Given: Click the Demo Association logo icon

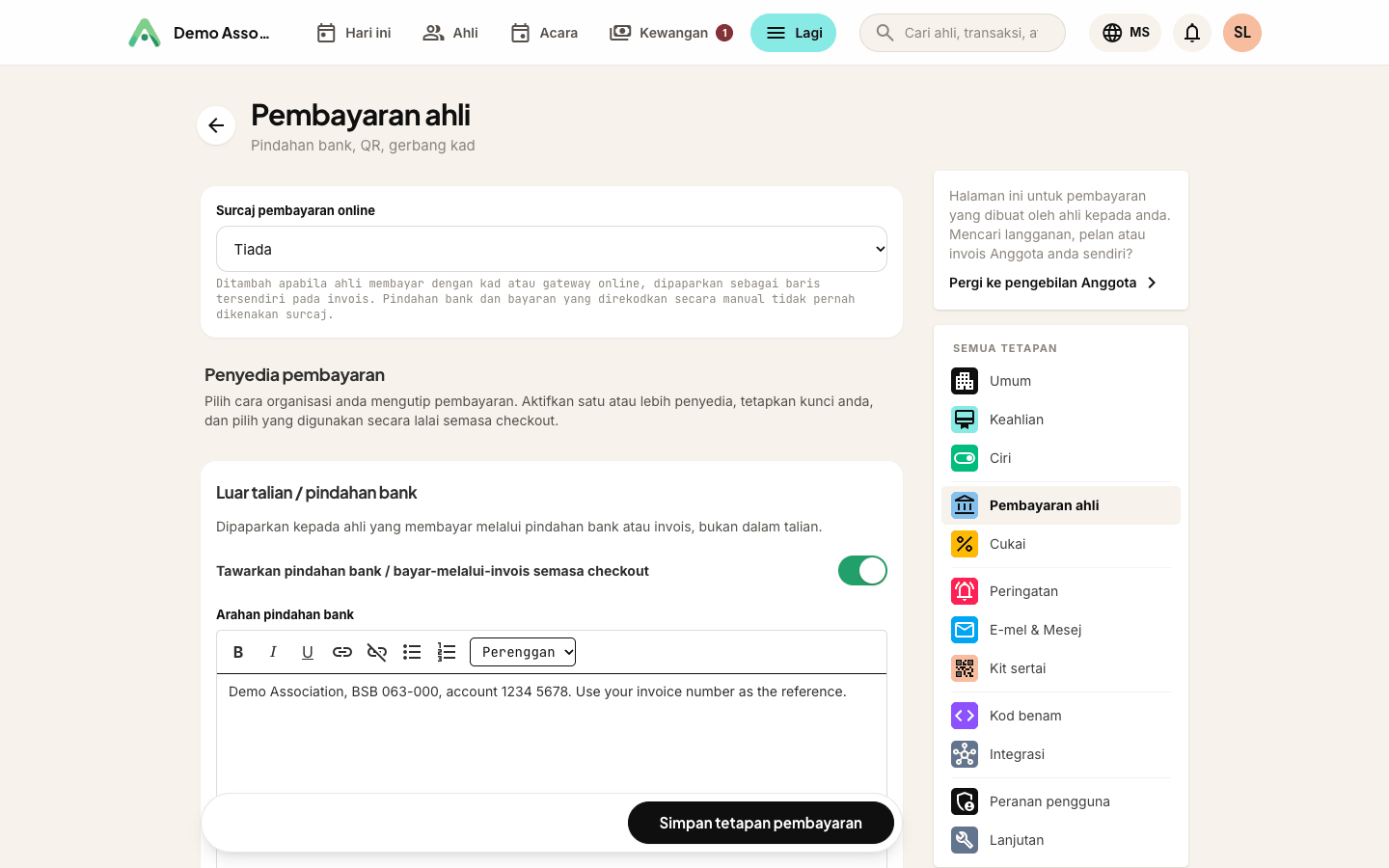Looking at the screenshot, I should pos(145,33).
